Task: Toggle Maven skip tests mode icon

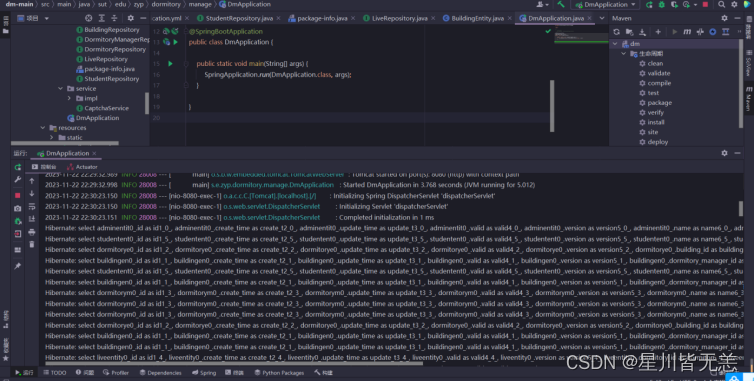Action: point(713,32)
